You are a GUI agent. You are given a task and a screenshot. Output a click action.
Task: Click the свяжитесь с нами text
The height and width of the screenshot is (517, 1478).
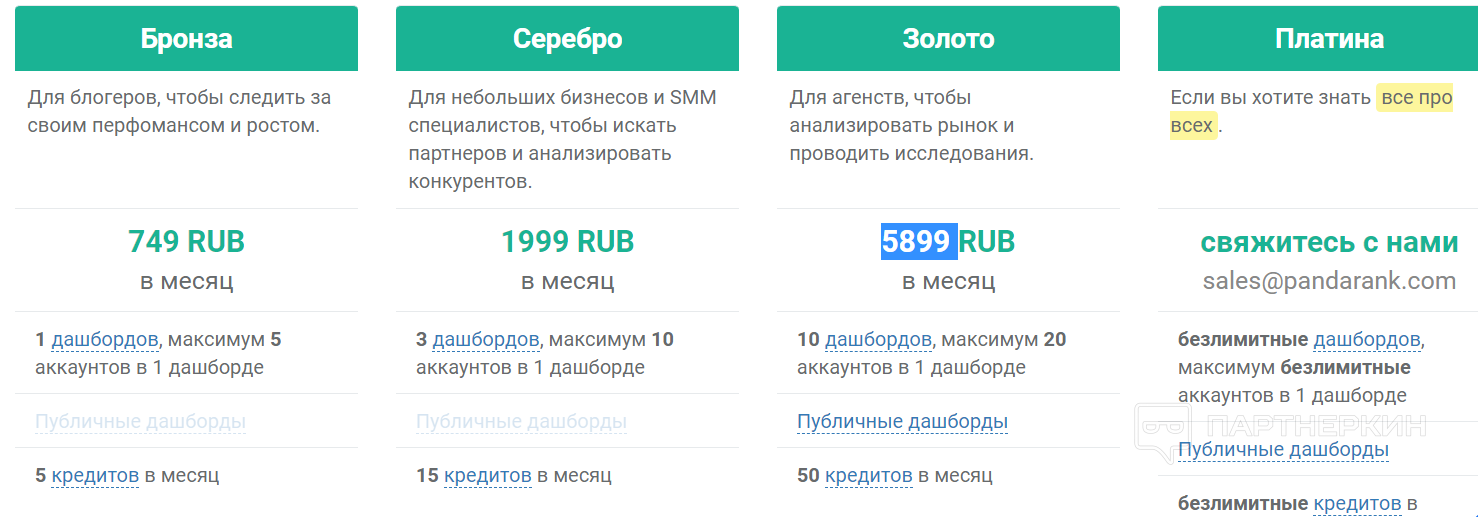1329,242
